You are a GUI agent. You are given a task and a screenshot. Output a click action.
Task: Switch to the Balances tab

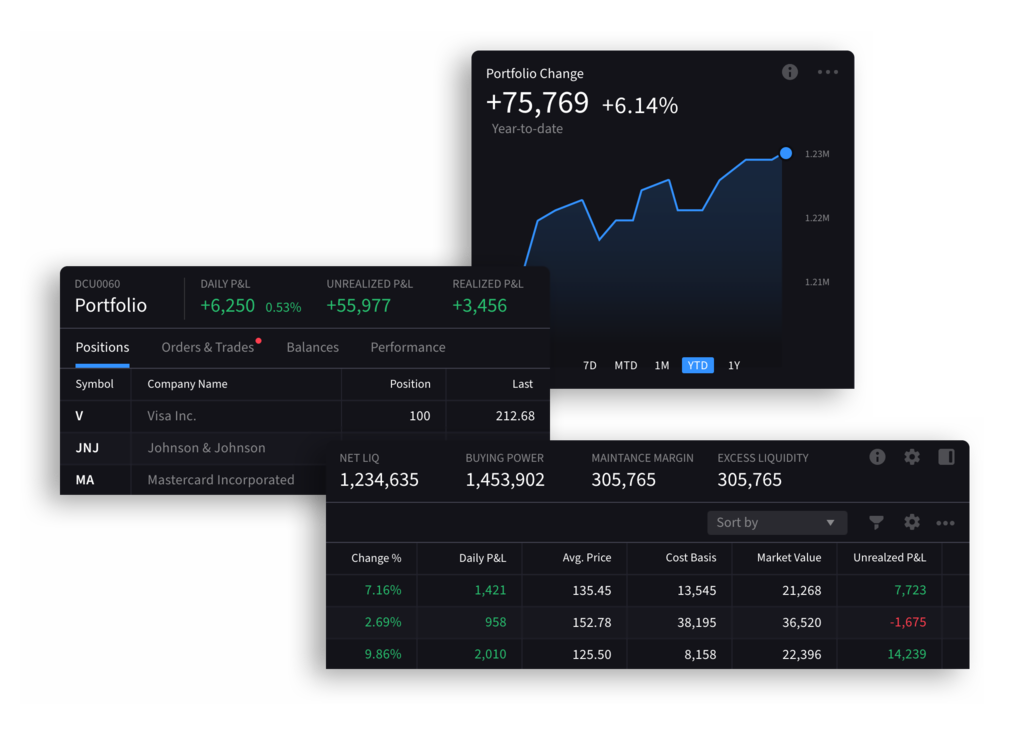pos(312,347)
